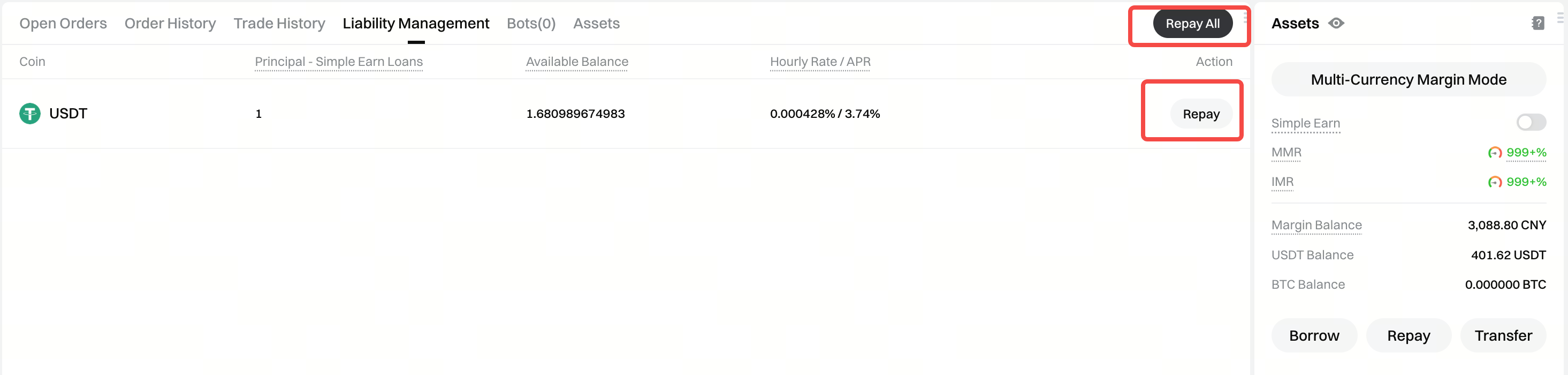Click the Transfer button
The width and height of the screenshot is (1568, 375).
1502,335
